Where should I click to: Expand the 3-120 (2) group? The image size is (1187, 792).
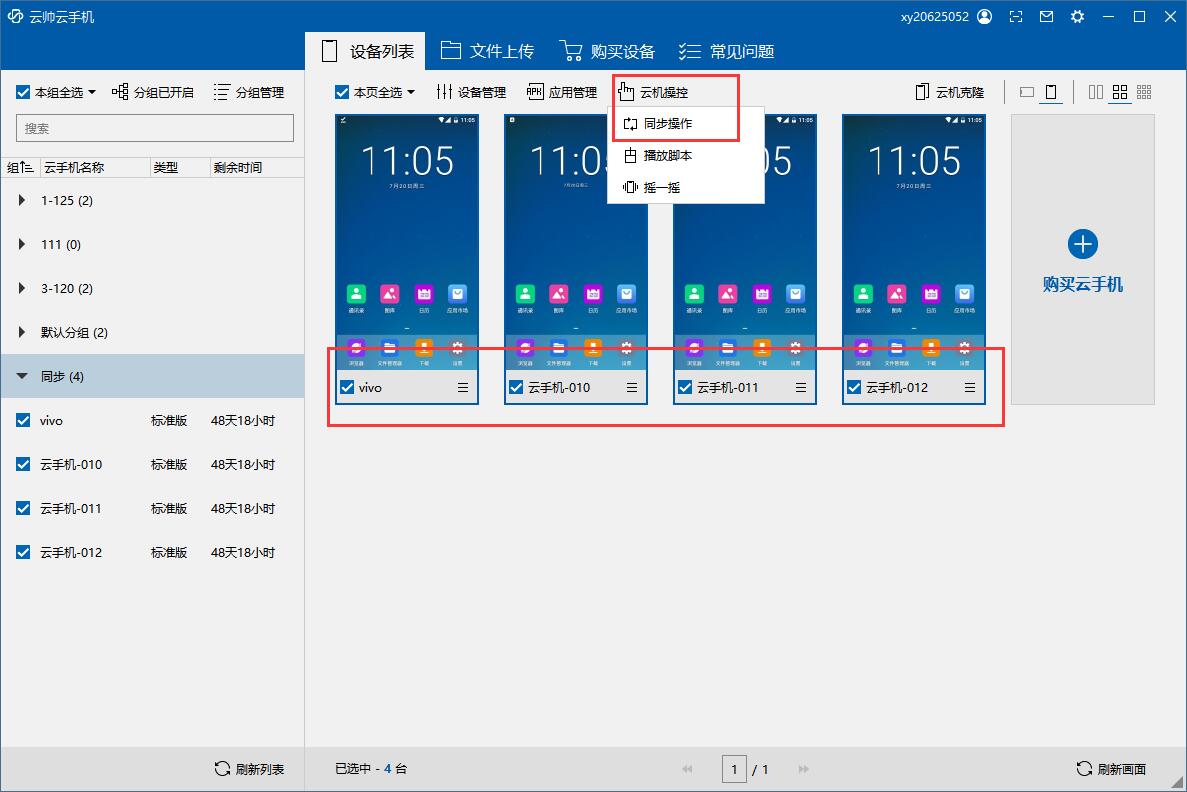(21, 288)
